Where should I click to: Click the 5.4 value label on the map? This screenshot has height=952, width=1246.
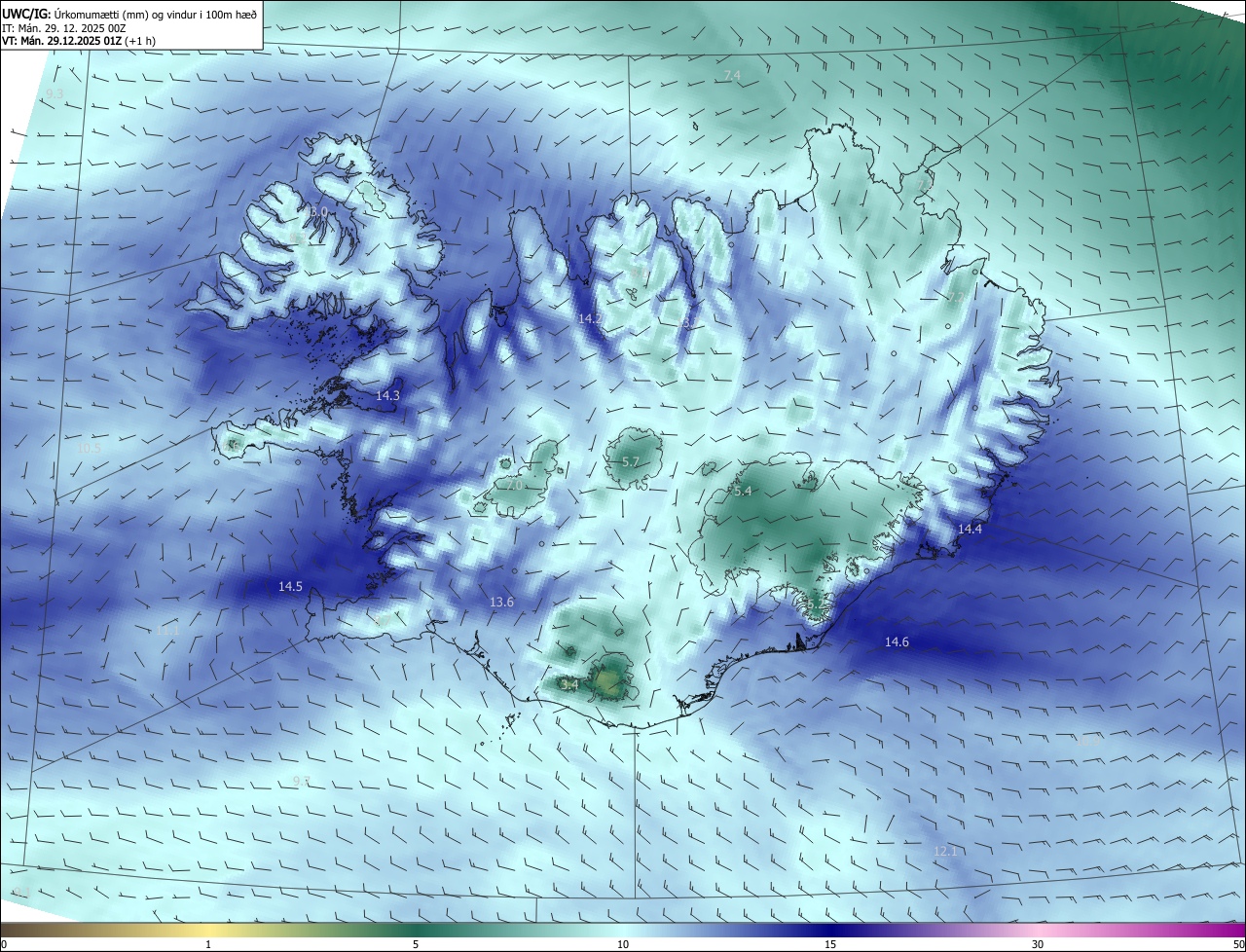tap(743, 492)
